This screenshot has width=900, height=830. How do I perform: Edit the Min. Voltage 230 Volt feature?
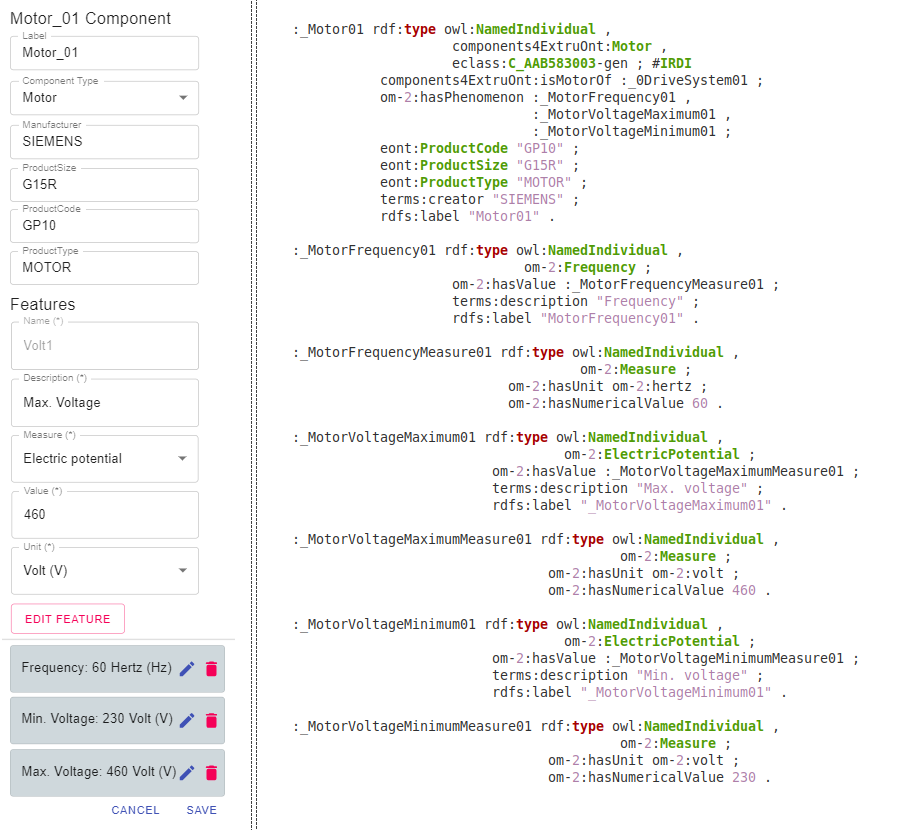coord(187,720)
